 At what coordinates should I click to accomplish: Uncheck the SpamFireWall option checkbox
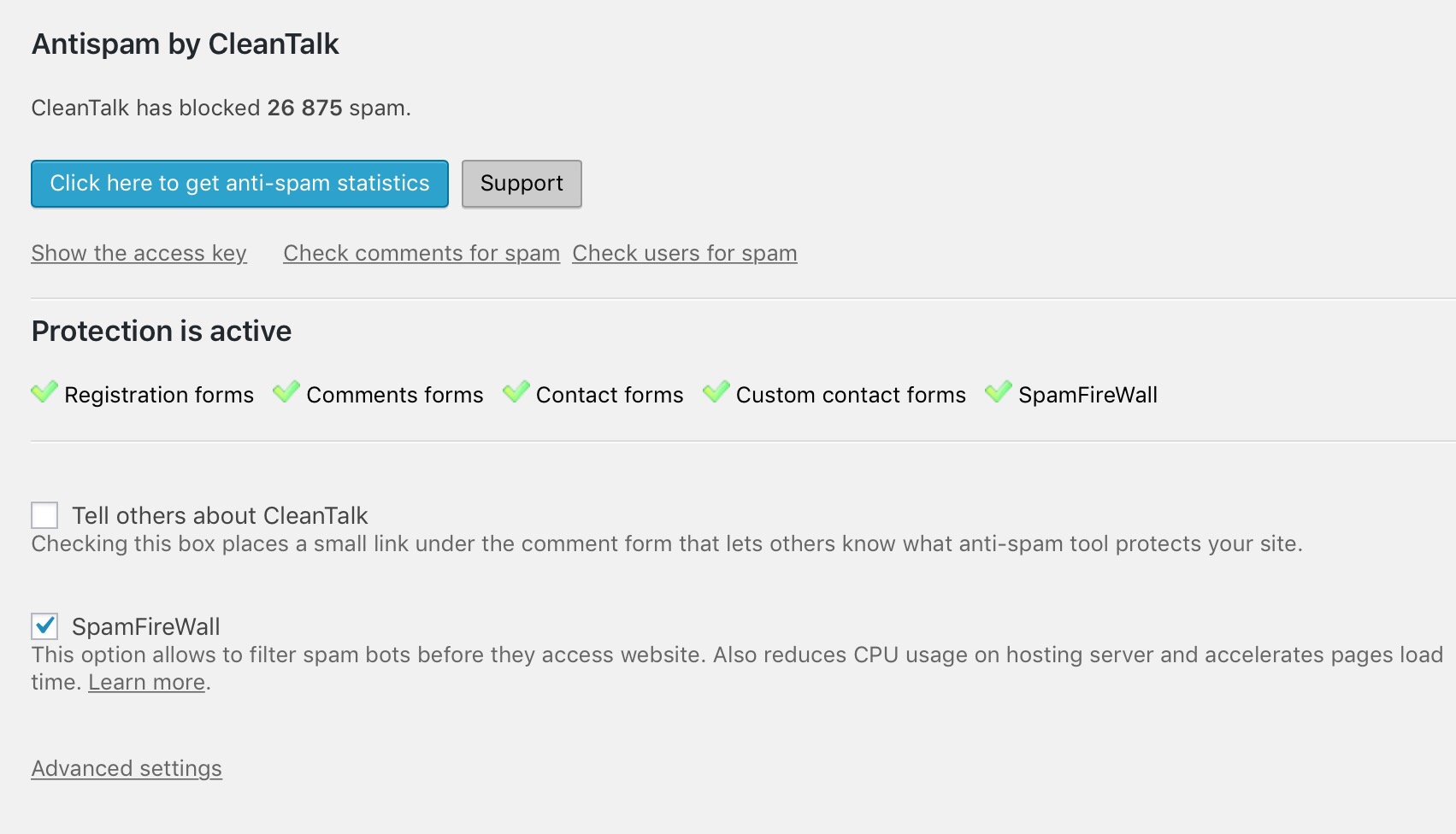tap(44, 626)
